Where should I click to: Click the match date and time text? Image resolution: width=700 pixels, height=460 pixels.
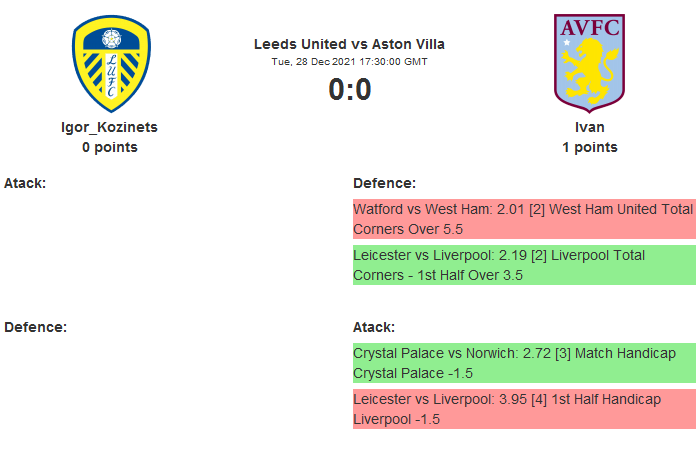349,61
